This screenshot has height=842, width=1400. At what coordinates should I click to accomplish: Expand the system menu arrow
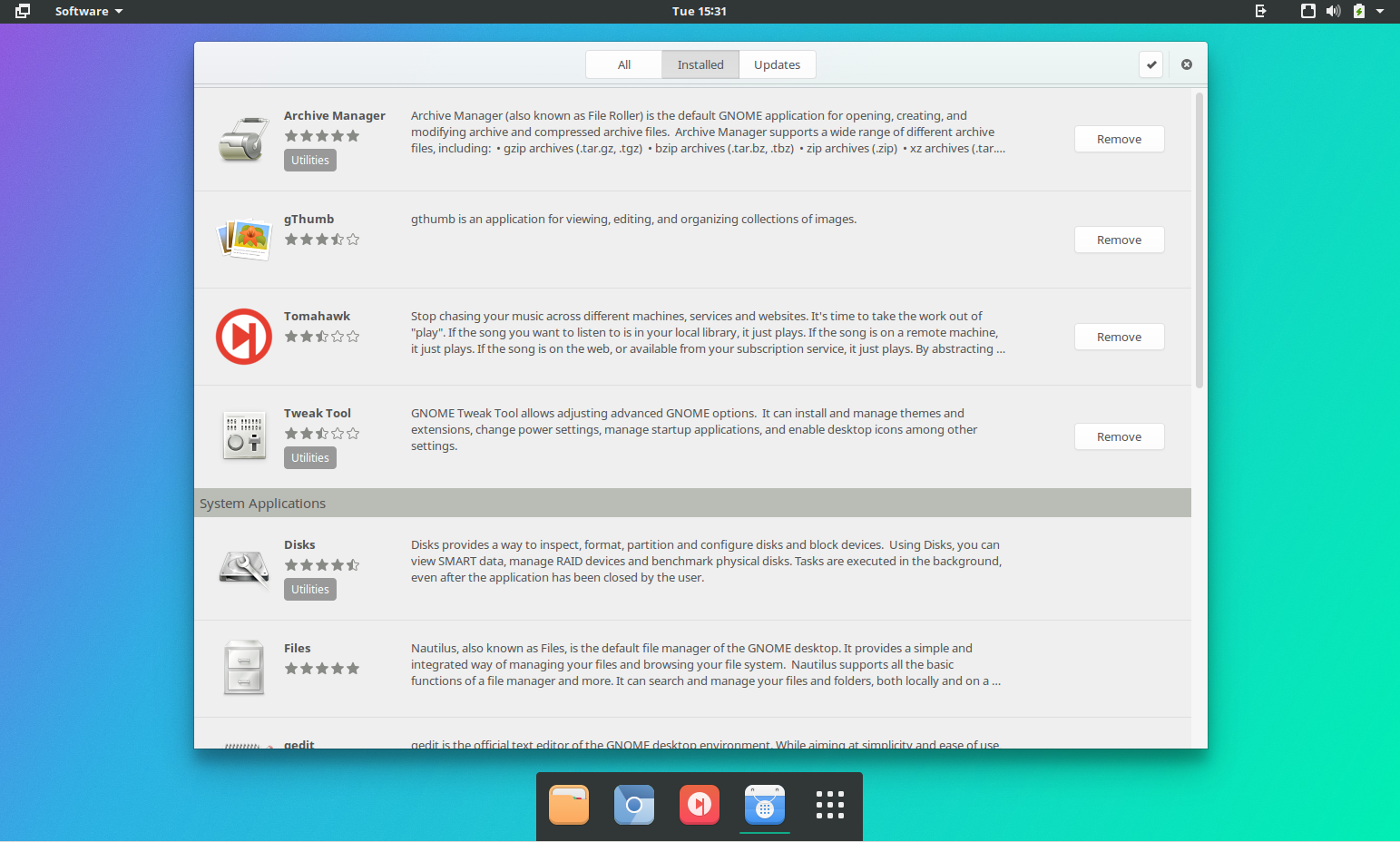tap(1380, 11)
